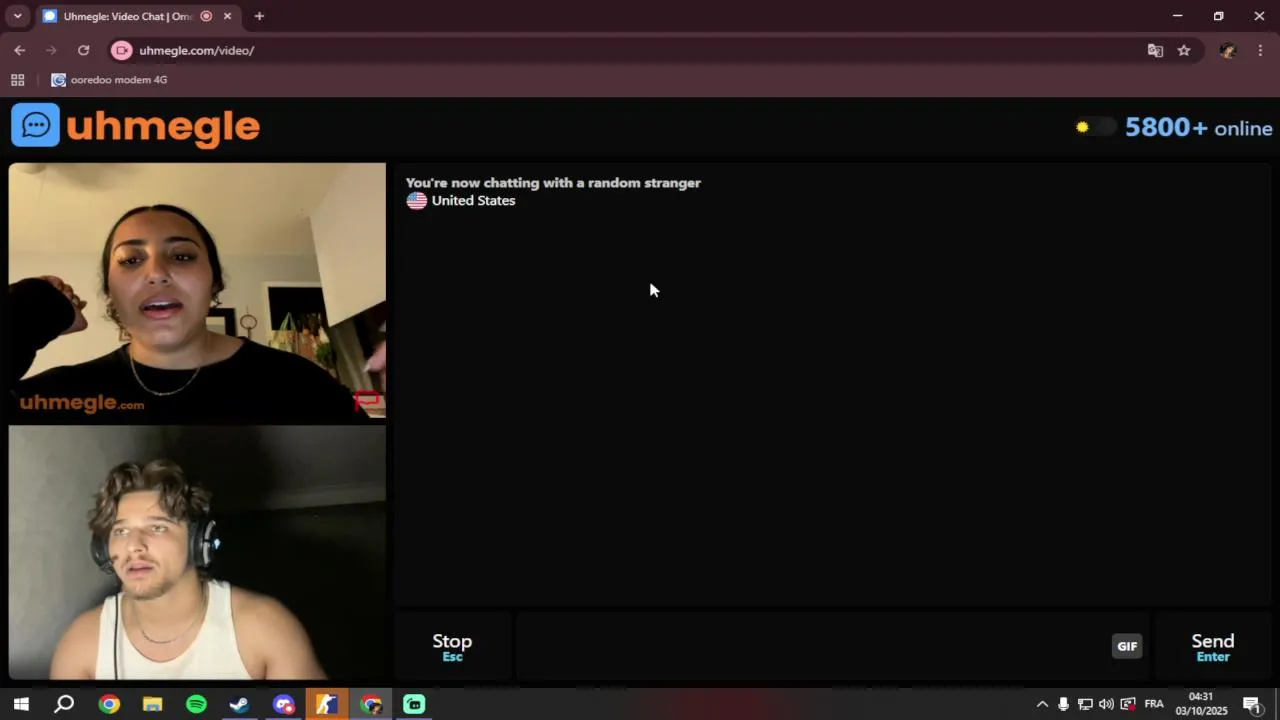
Task: Open Steam from the taskbar
Action: pos(239,704)
